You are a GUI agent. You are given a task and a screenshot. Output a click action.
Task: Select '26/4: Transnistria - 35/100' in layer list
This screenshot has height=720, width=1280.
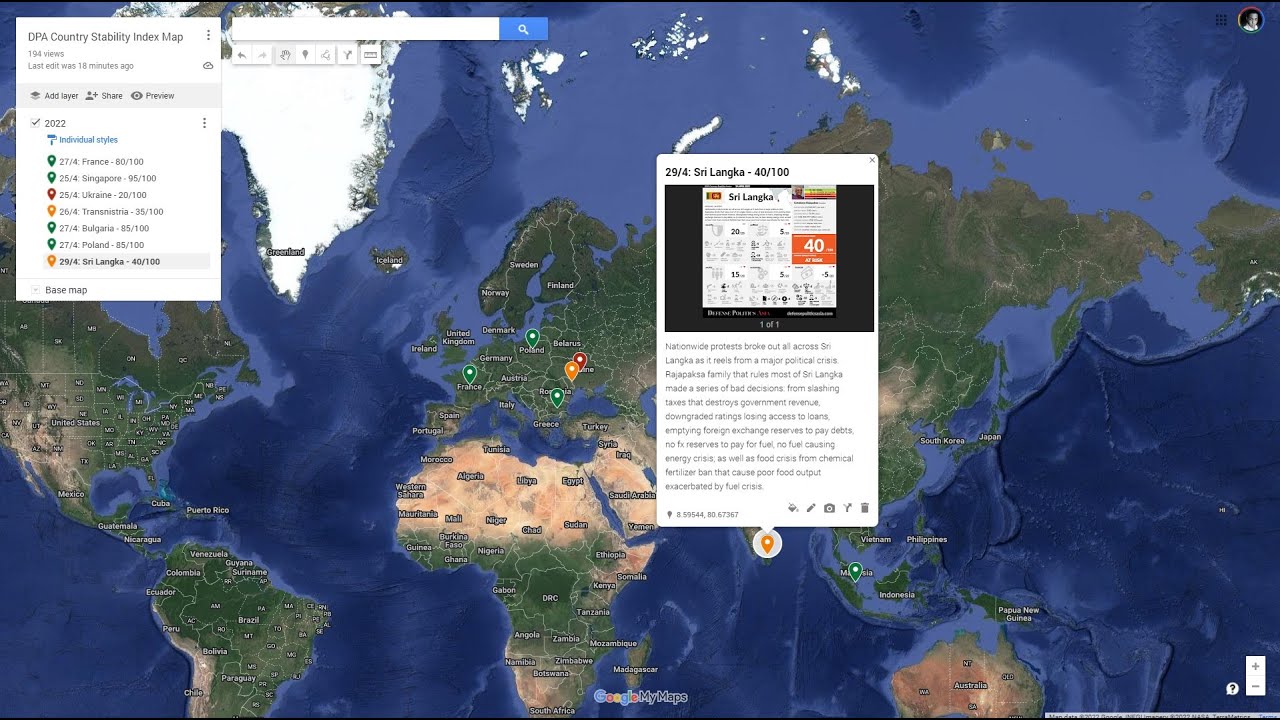coord(113,211)
